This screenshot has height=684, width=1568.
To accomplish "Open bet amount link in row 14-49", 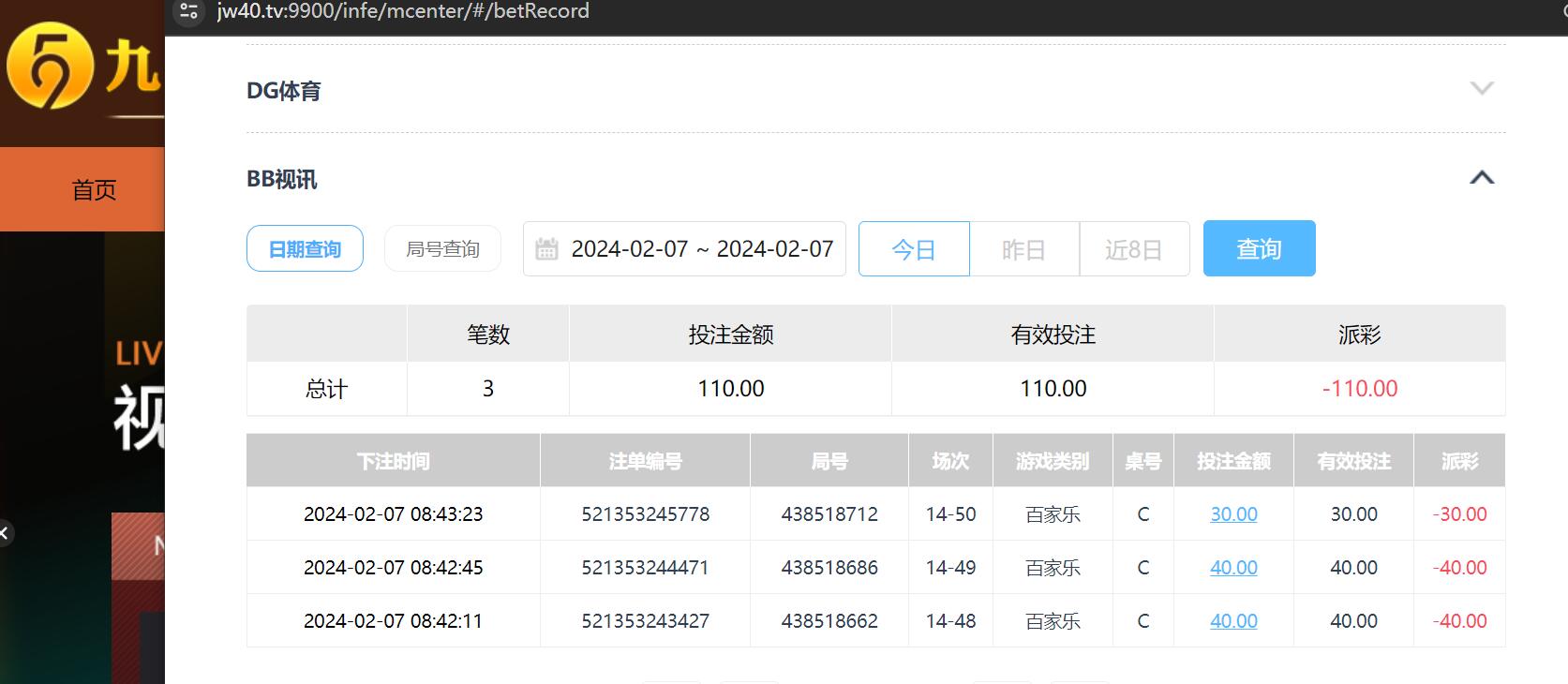I will click(x=1233, y=568).
